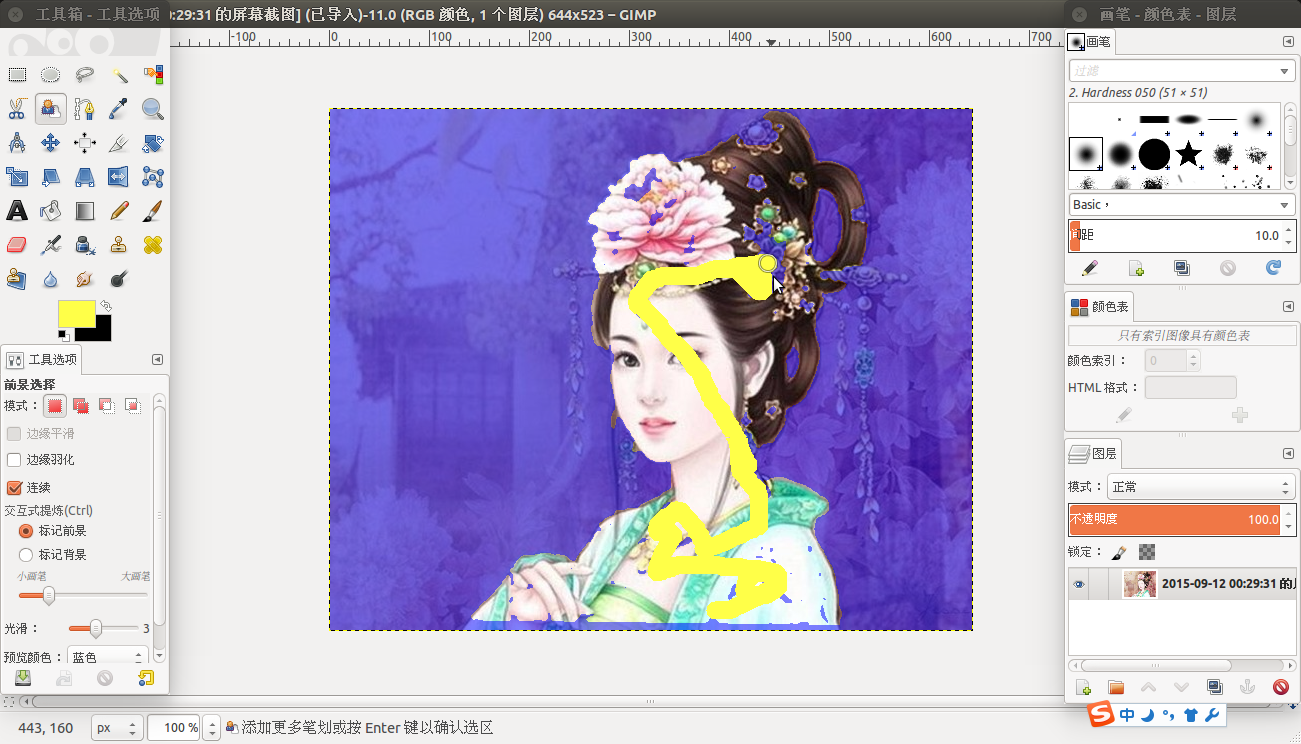Pick the Zoom magnifier tool

(152, 108)
